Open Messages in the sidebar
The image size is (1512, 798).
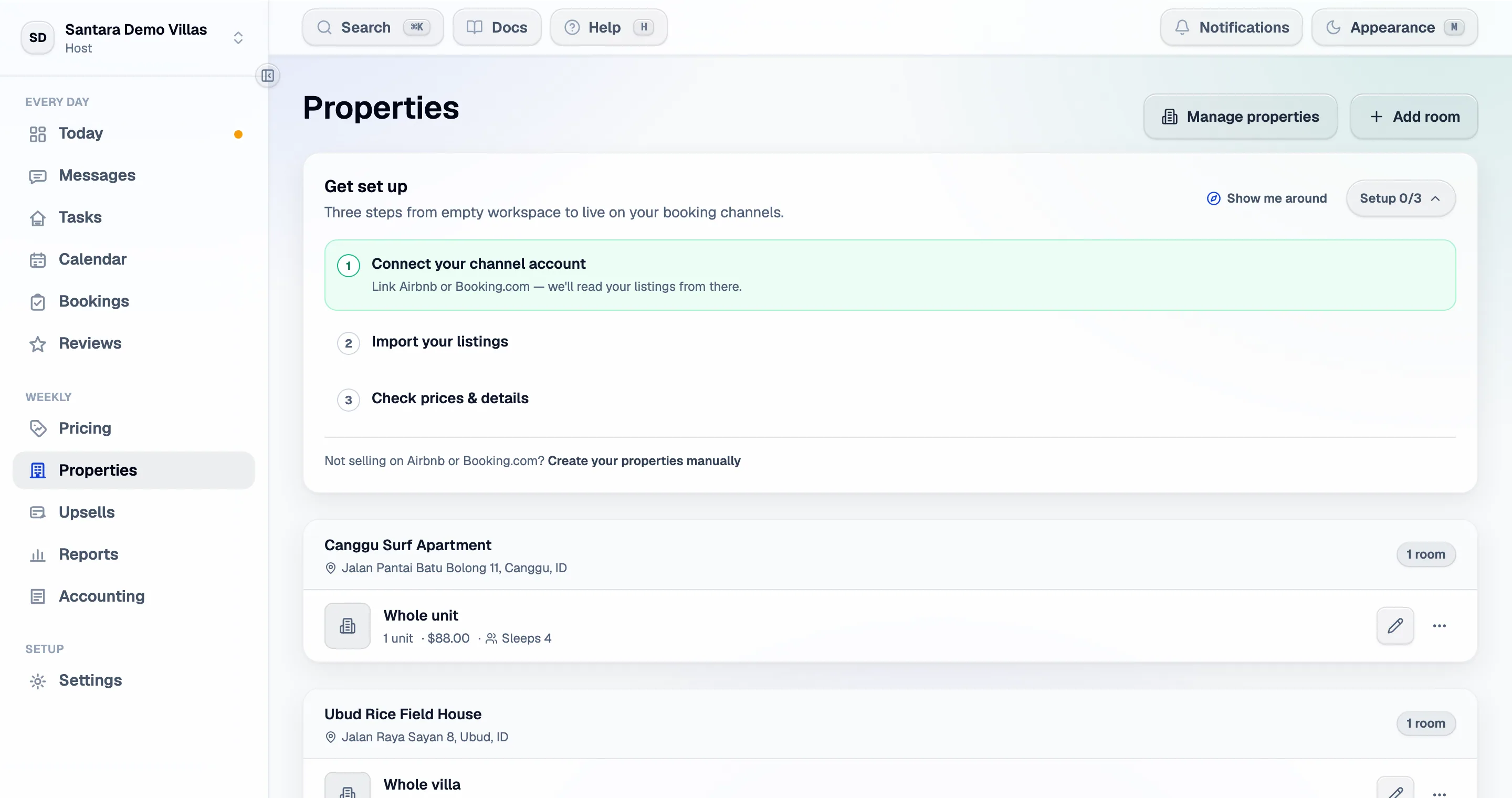(x=134, y=175)
